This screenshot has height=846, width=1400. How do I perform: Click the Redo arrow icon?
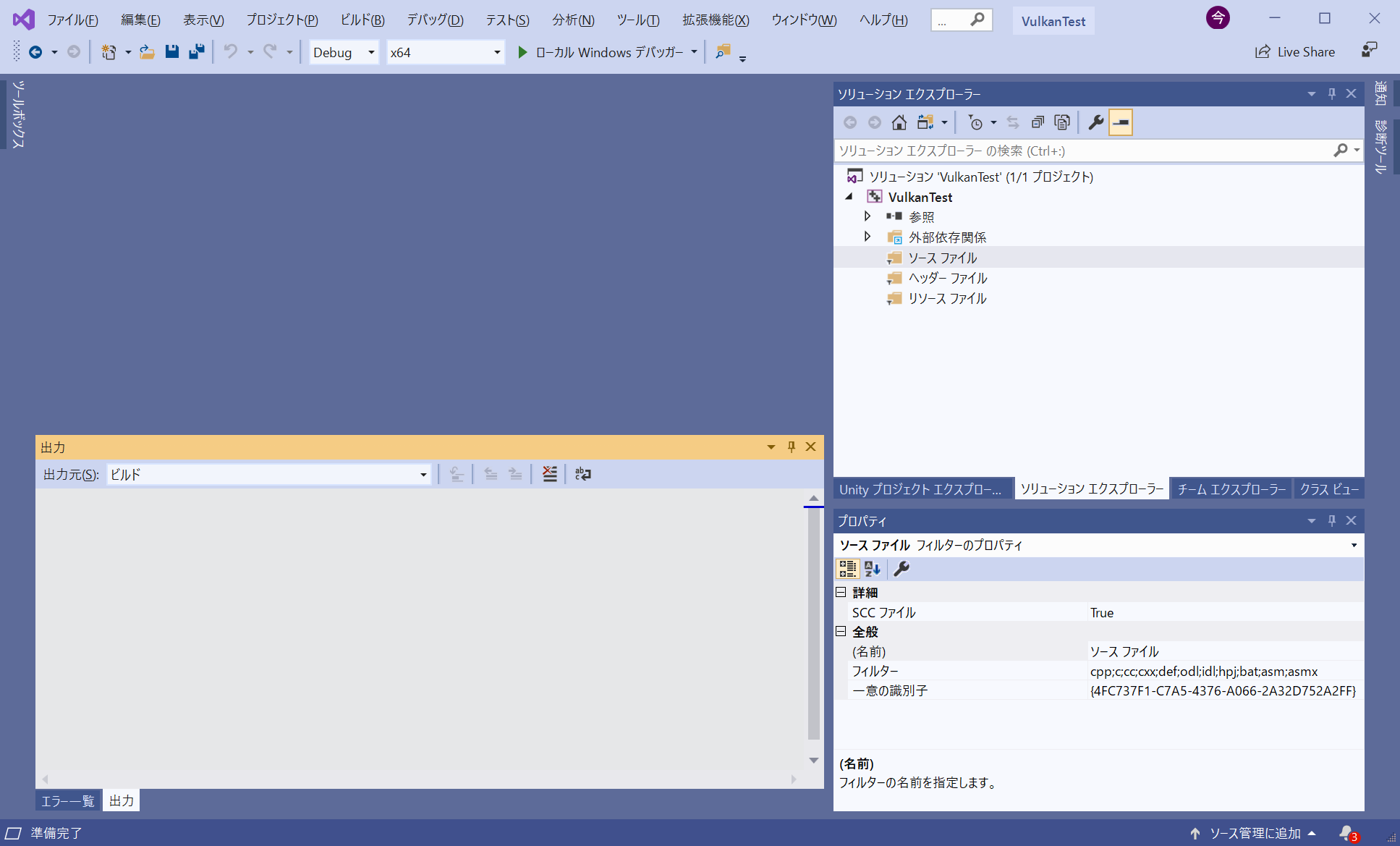(270, 51)
